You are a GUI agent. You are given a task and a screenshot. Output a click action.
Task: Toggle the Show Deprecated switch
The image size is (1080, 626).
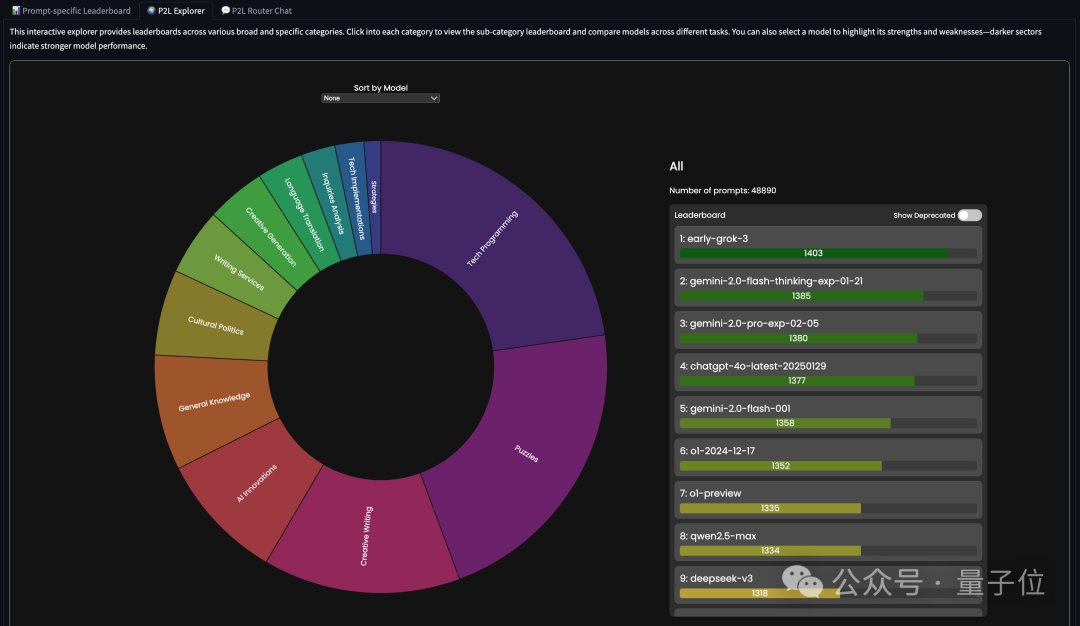point(970,216)
